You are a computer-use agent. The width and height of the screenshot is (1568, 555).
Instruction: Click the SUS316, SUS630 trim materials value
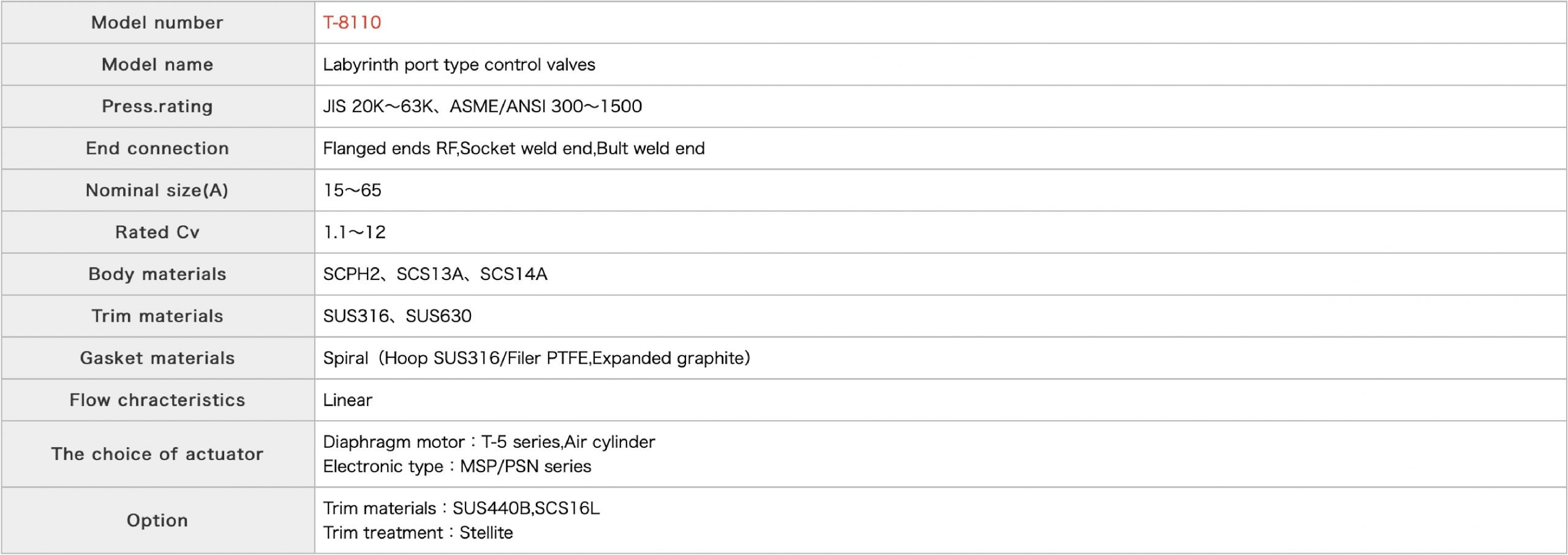[397, 316]
